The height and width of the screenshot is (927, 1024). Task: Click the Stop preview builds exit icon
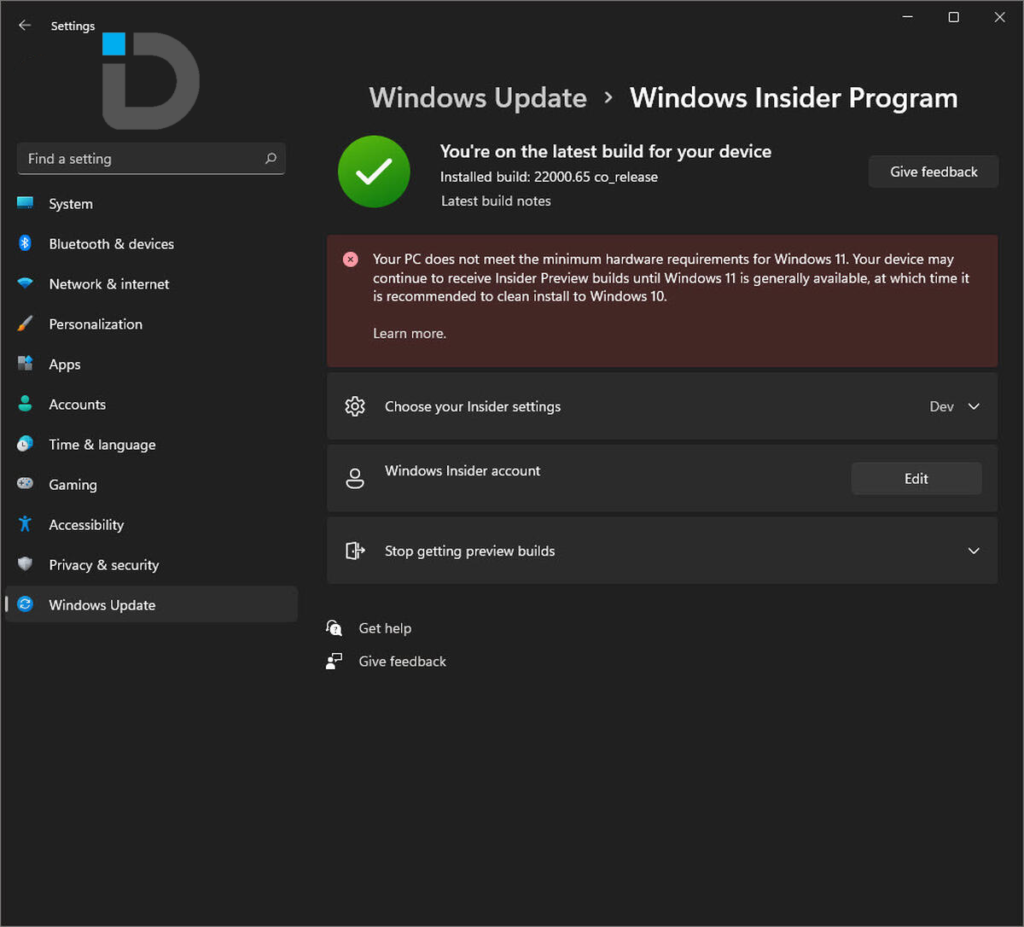click(x=355, y=551)
